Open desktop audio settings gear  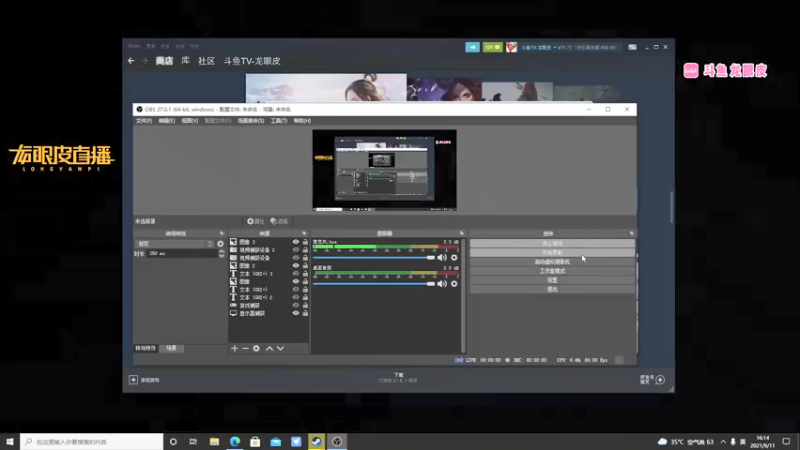tap(454, 284)
